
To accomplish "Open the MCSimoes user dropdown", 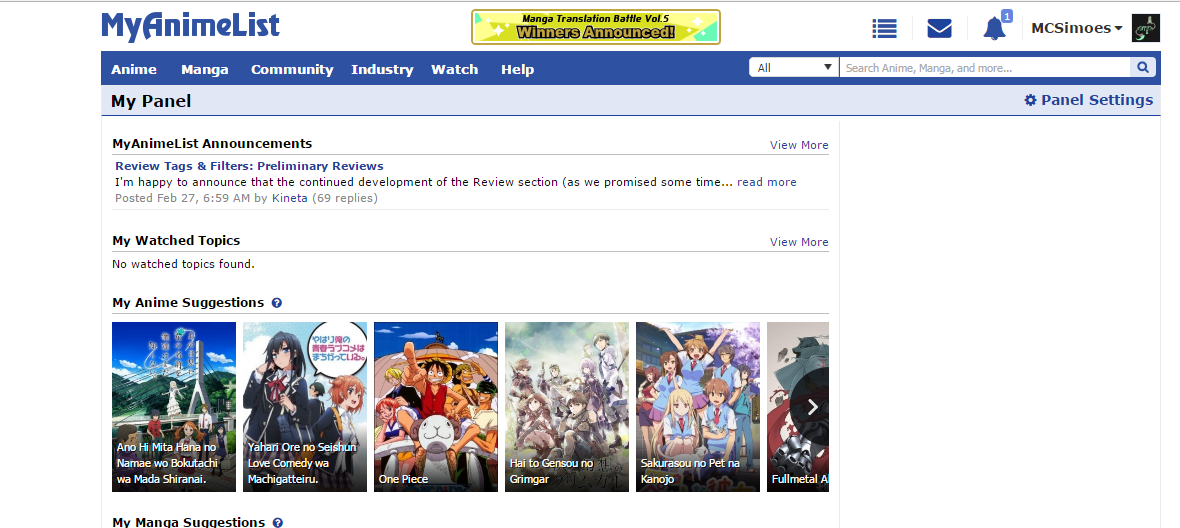I will (1077, 28).
